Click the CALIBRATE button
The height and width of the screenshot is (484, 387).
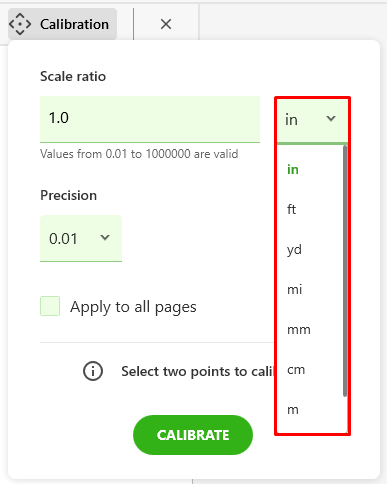[x=193, y=435]
